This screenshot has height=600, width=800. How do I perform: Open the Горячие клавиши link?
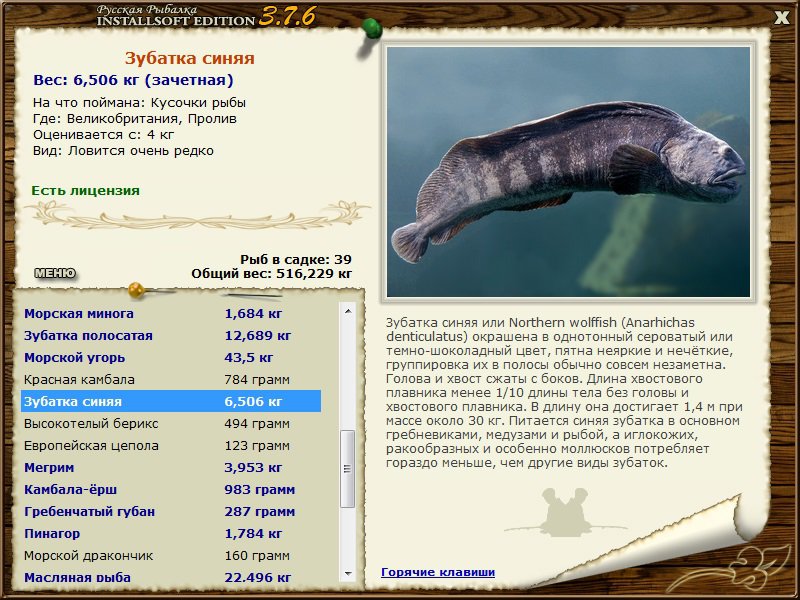437,572
